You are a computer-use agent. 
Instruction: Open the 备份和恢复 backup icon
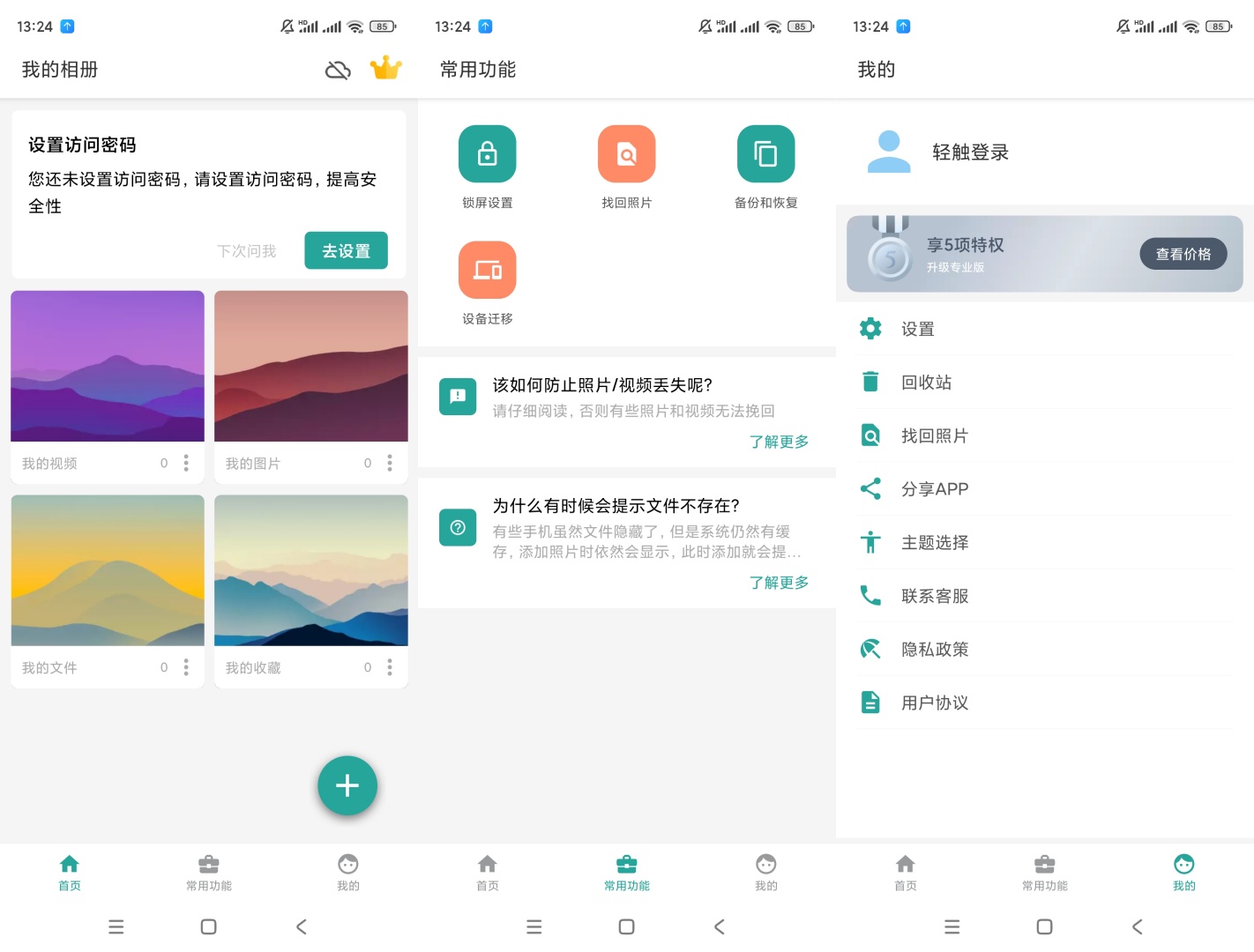point(765,154)
